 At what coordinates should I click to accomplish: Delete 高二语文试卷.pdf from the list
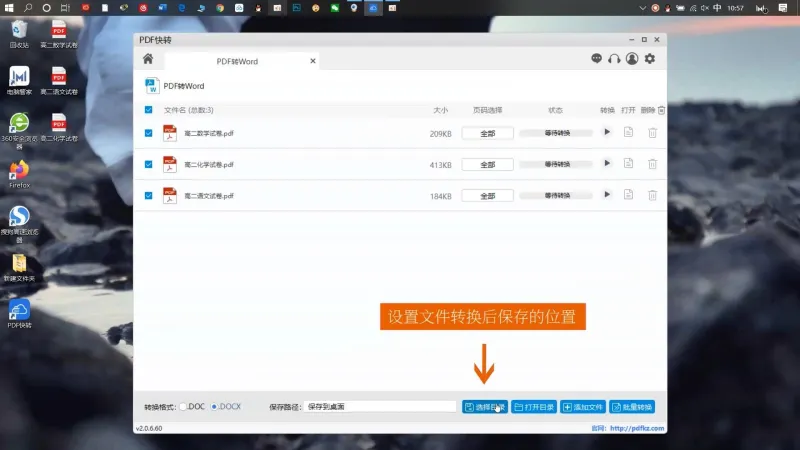pyautogui.click(x=653, y=195)
